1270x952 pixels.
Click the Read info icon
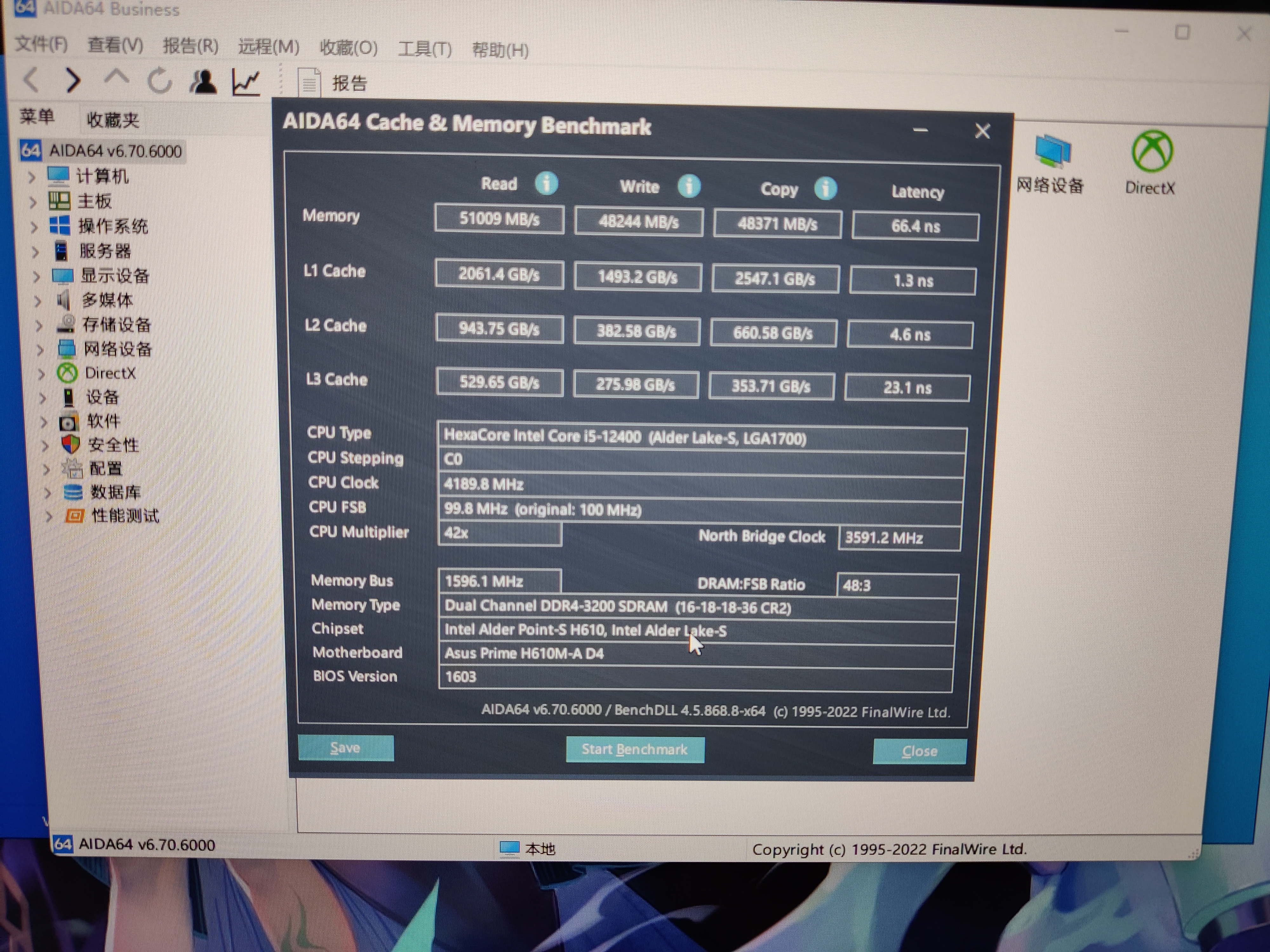[x=546, y=183]
